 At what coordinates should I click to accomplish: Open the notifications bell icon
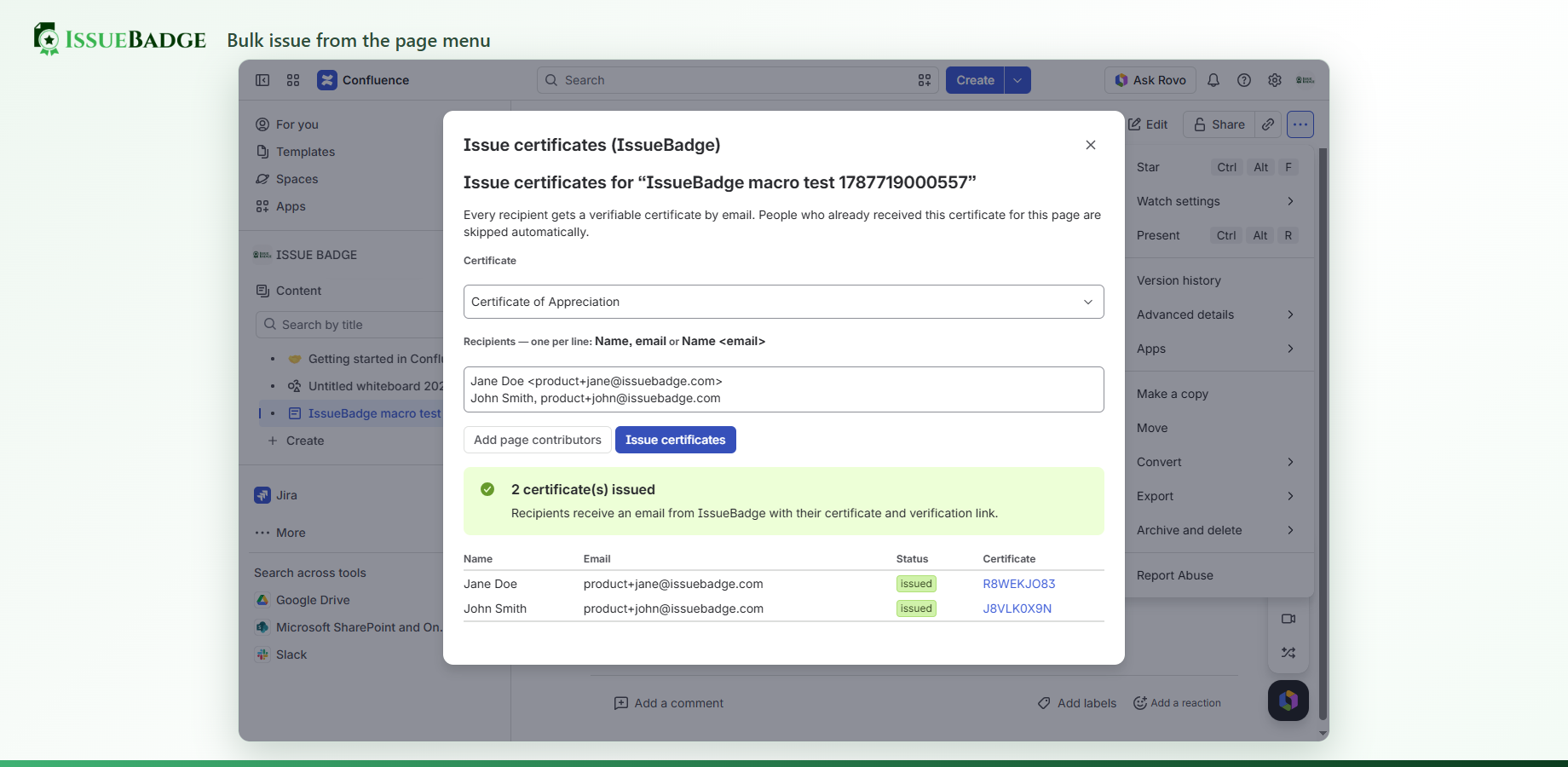pos(1213,80)
